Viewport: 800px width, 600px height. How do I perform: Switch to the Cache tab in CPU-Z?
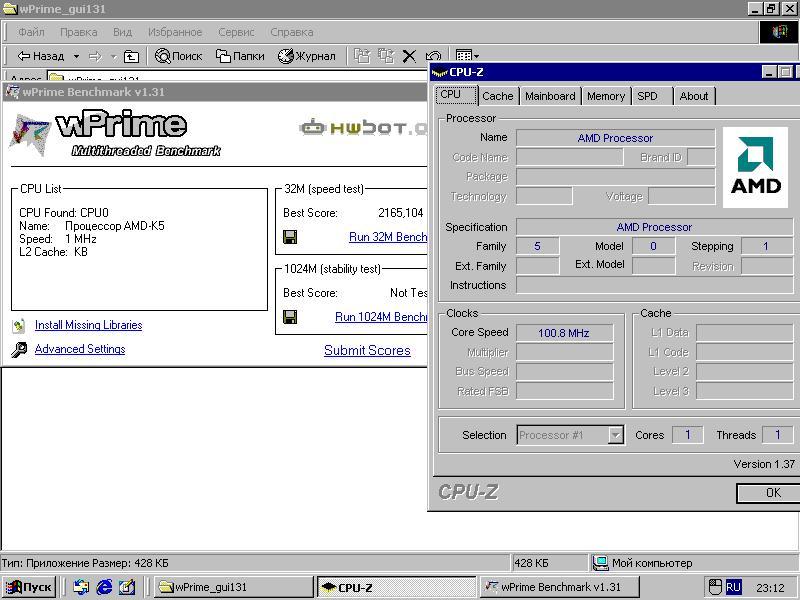pyautogui.click(x=498, y=96)
